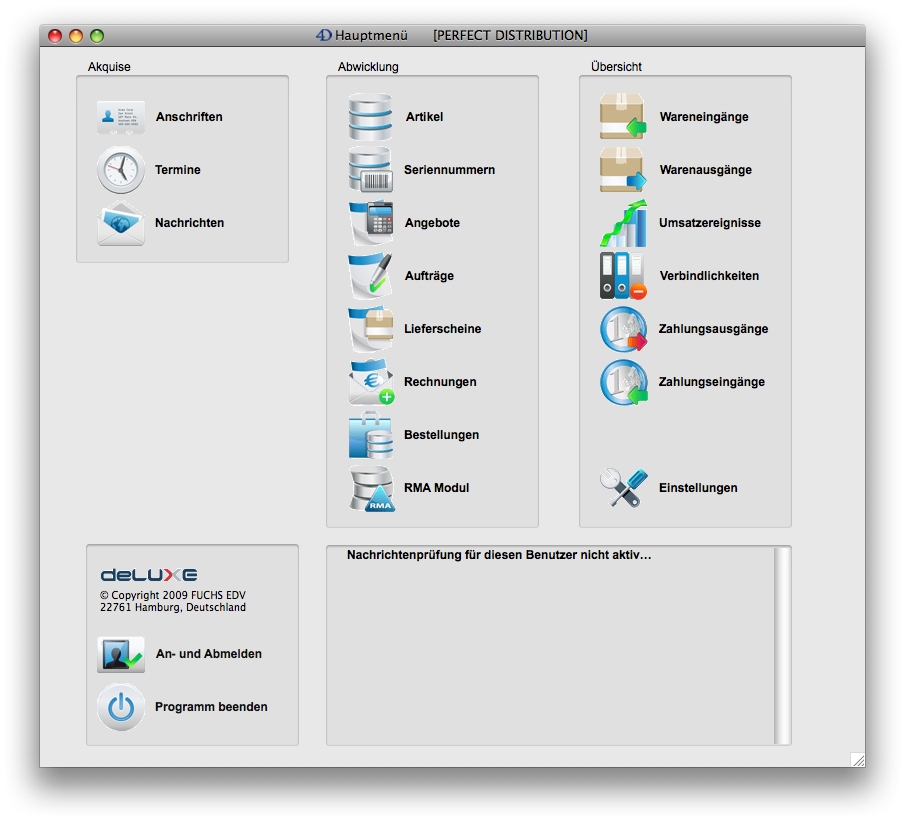Click the Angebote calculator icon
This screenshot has height=822, width=905.
click(371, 223)
